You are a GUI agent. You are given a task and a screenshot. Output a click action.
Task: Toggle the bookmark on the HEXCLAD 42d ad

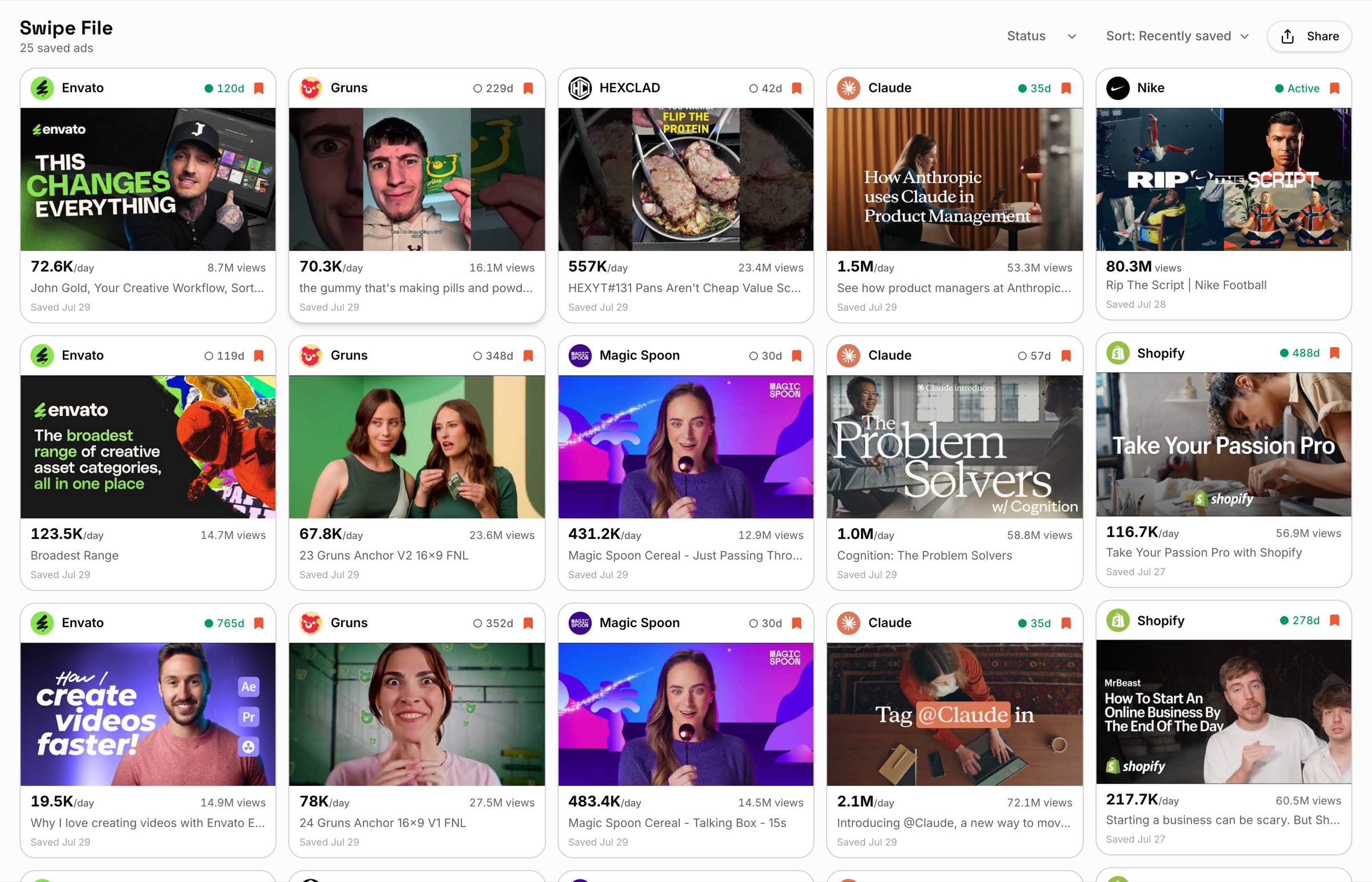point(796,88)
